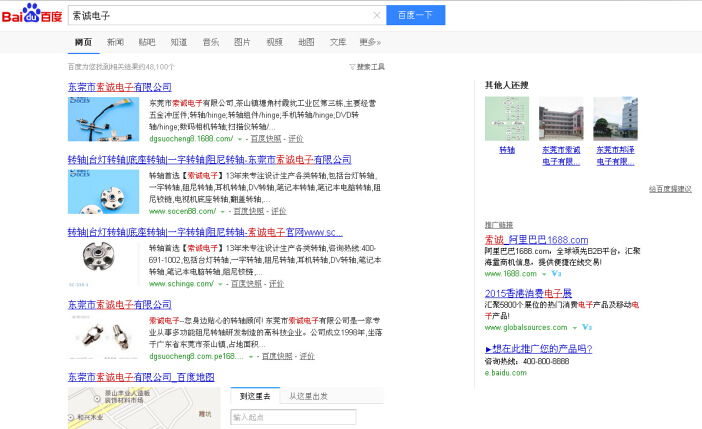Open ad 索诚_阿里巴巴1688.com
The height and width of the screenshot is (429, 702).
(536, 240)
